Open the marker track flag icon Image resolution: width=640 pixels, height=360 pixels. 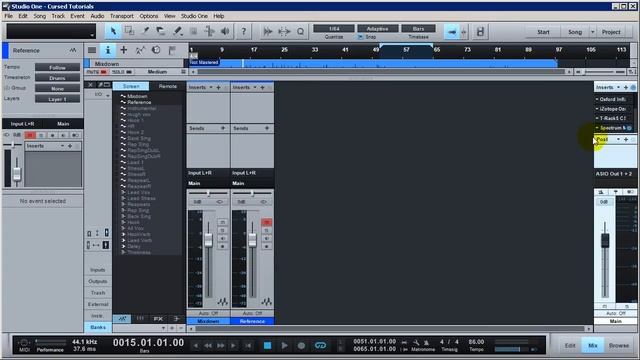[x=172, y=50]
